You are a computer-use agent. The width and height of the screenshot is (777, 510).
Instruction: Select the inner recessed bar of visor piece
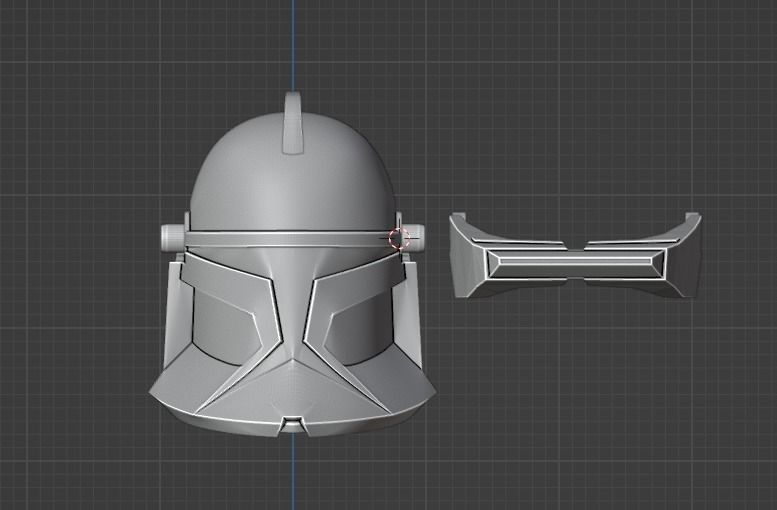[x=576, y=263]
